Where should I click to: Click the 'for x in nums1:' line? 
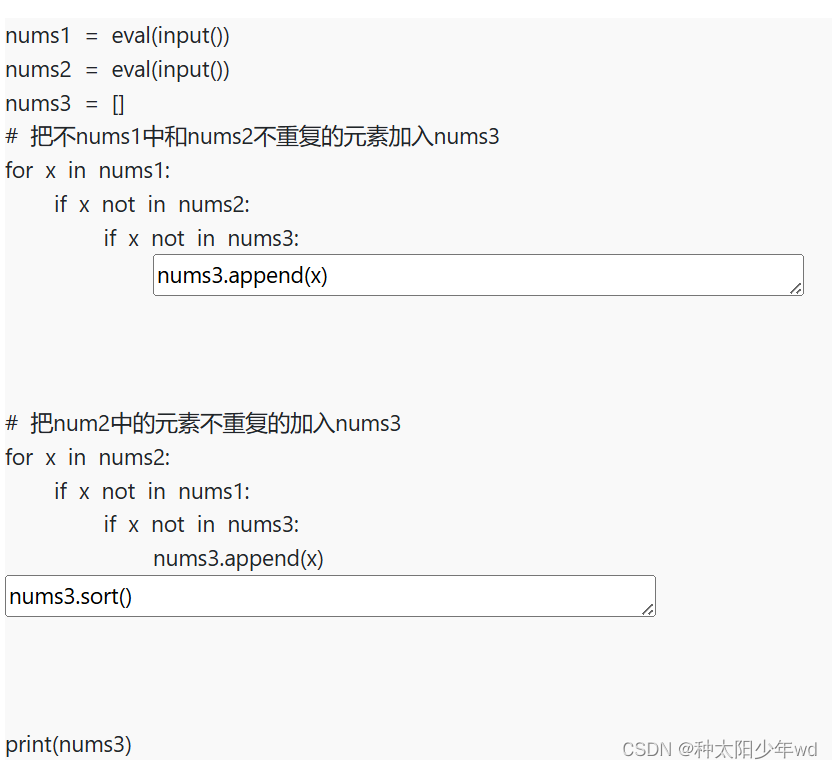click(x=88, y=171)
